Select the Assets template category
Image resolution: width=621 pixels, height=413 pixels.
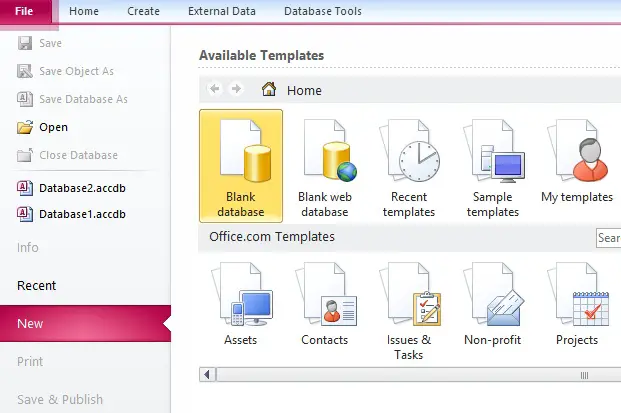[241, 304]
